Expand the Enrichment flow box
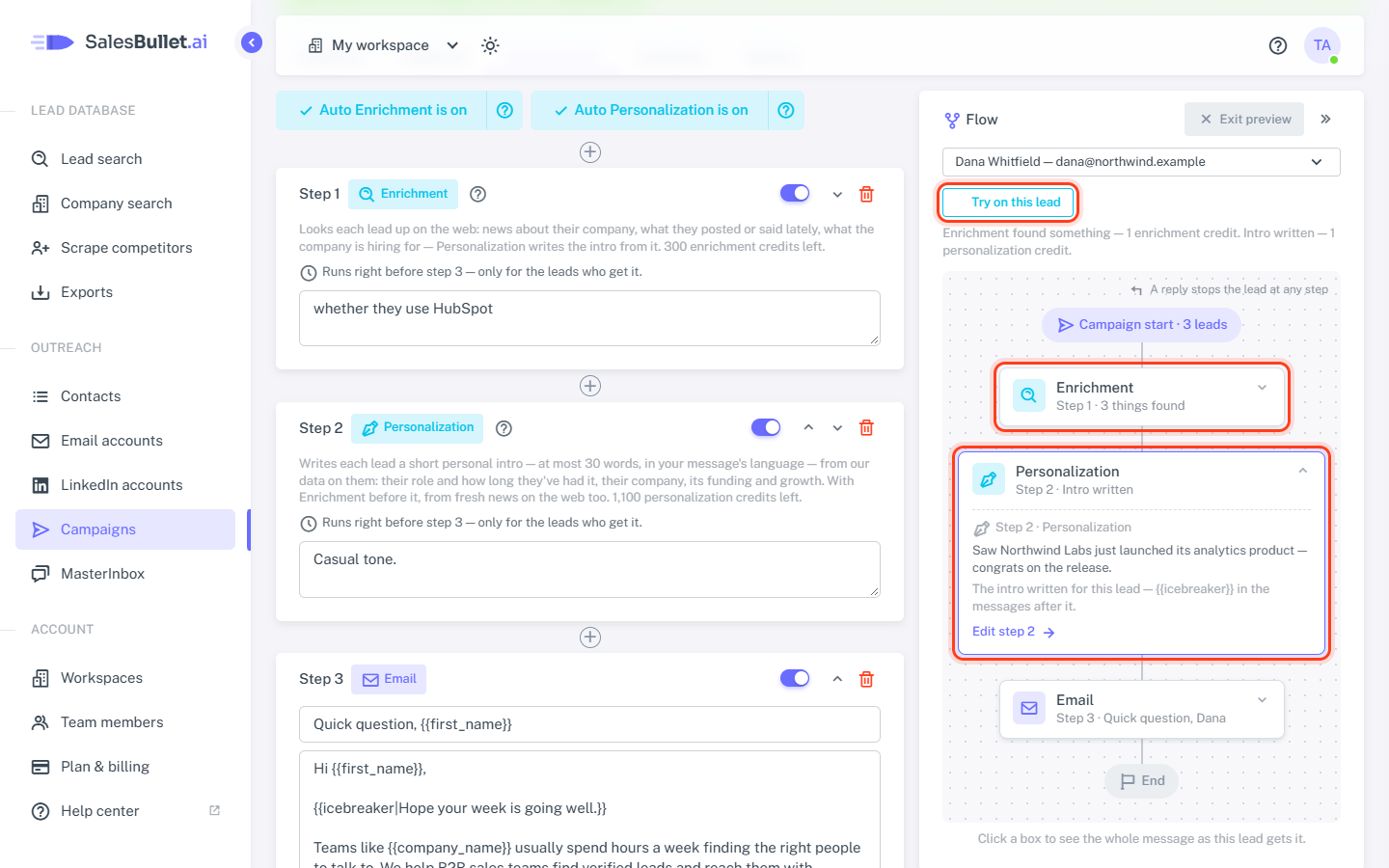Image resolution: width=1389 pixels, height=868 pixels. 1262,388
